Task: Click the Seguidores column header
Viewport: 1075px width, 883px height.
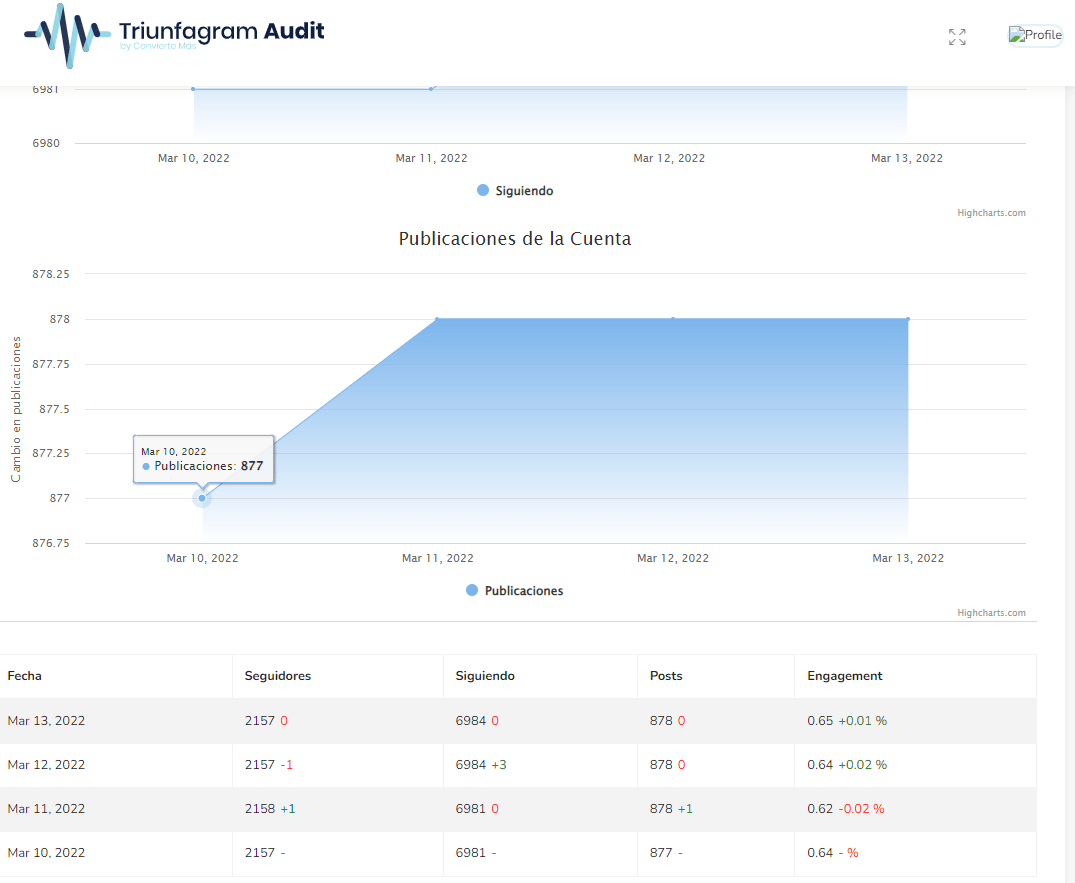Action: point(278,676)
